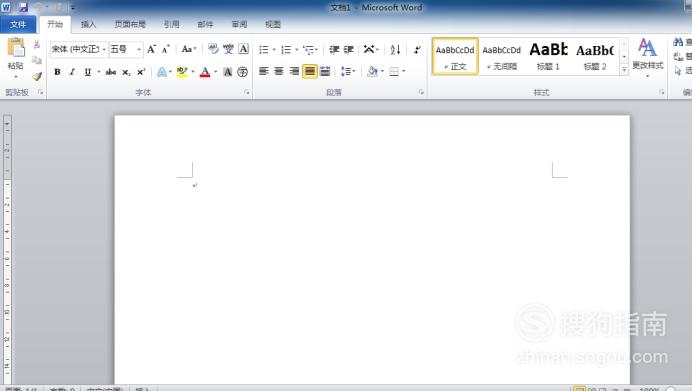This screenshot has width=692, height=391.
Task: Switch to the 插入 ribbon tab
Action: (88, 24)
